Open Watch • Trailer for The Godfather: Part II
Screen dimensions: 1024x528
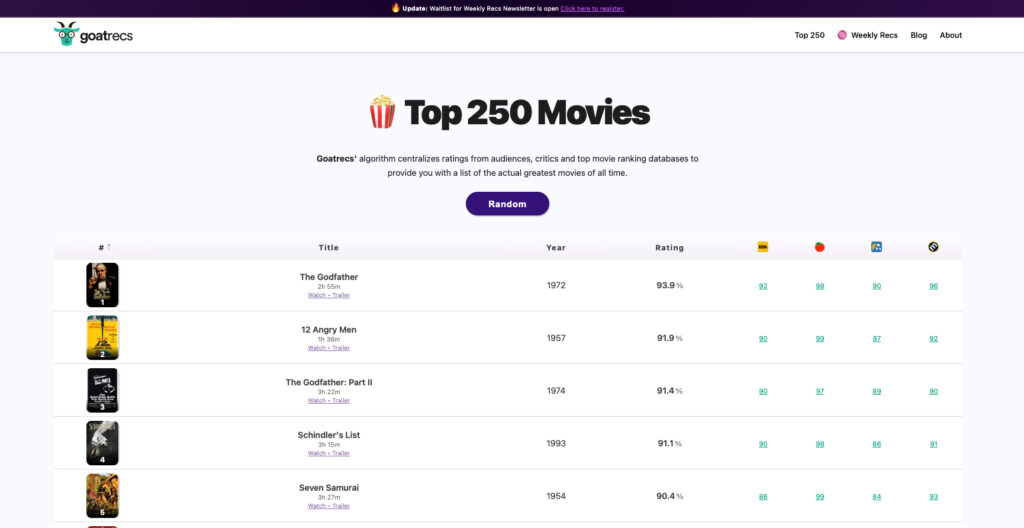pyautogui.click(x=328, y=401)
